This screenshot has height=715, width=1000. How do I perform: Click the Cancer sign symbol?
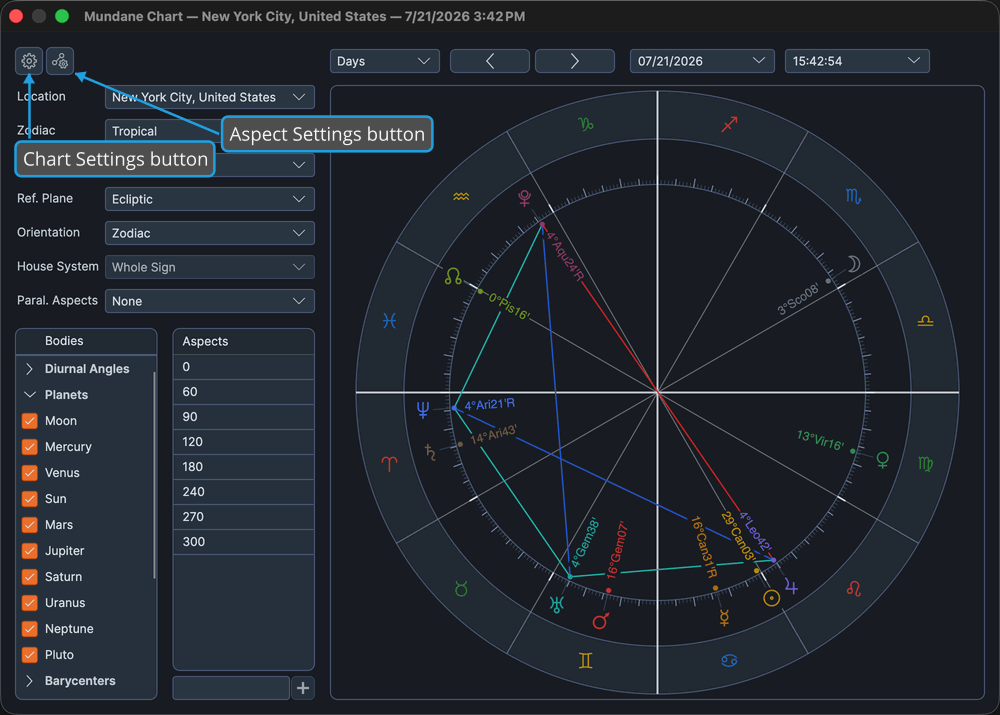[729, 660]
